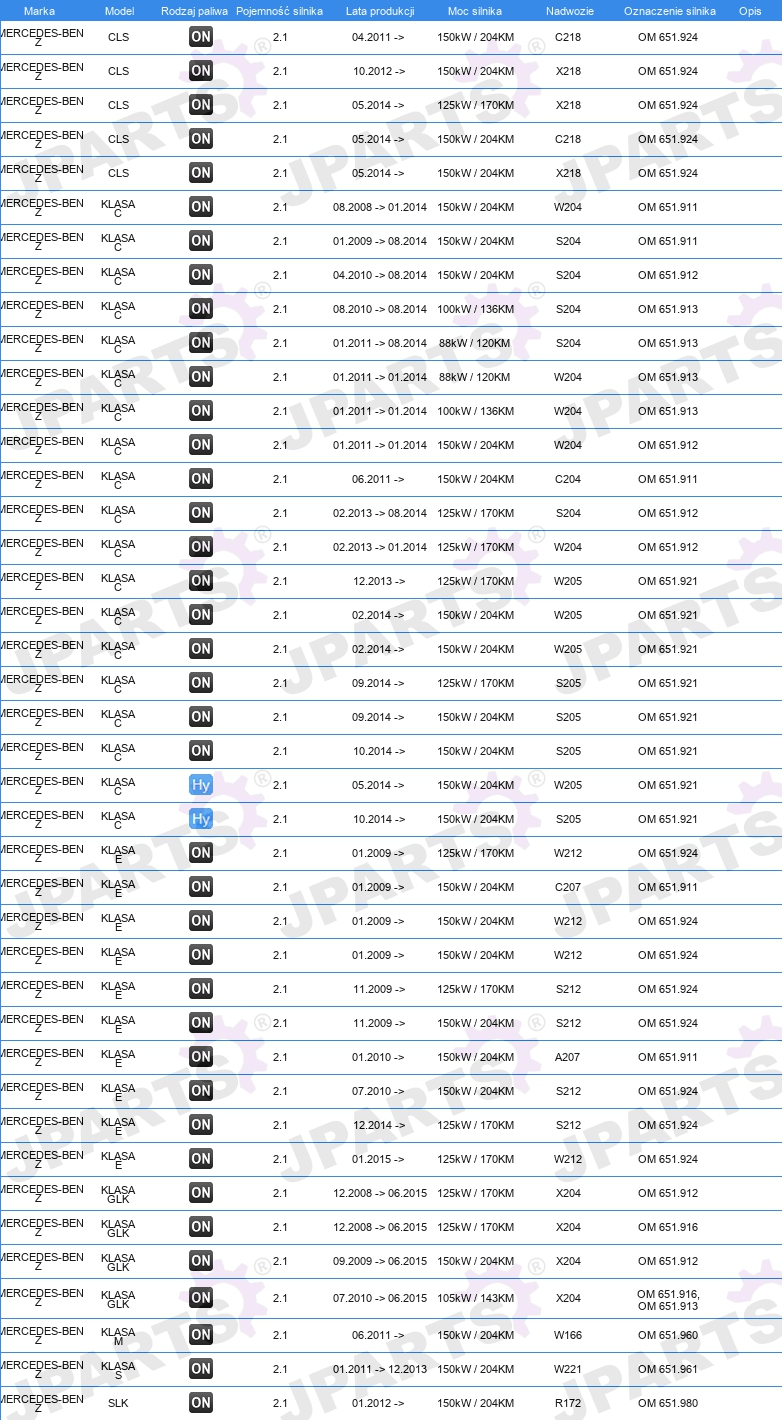Click the power value 105kW / 143KM
Image resolution: width=782 pixels, height=1420 pixels.
point(475,1298)
